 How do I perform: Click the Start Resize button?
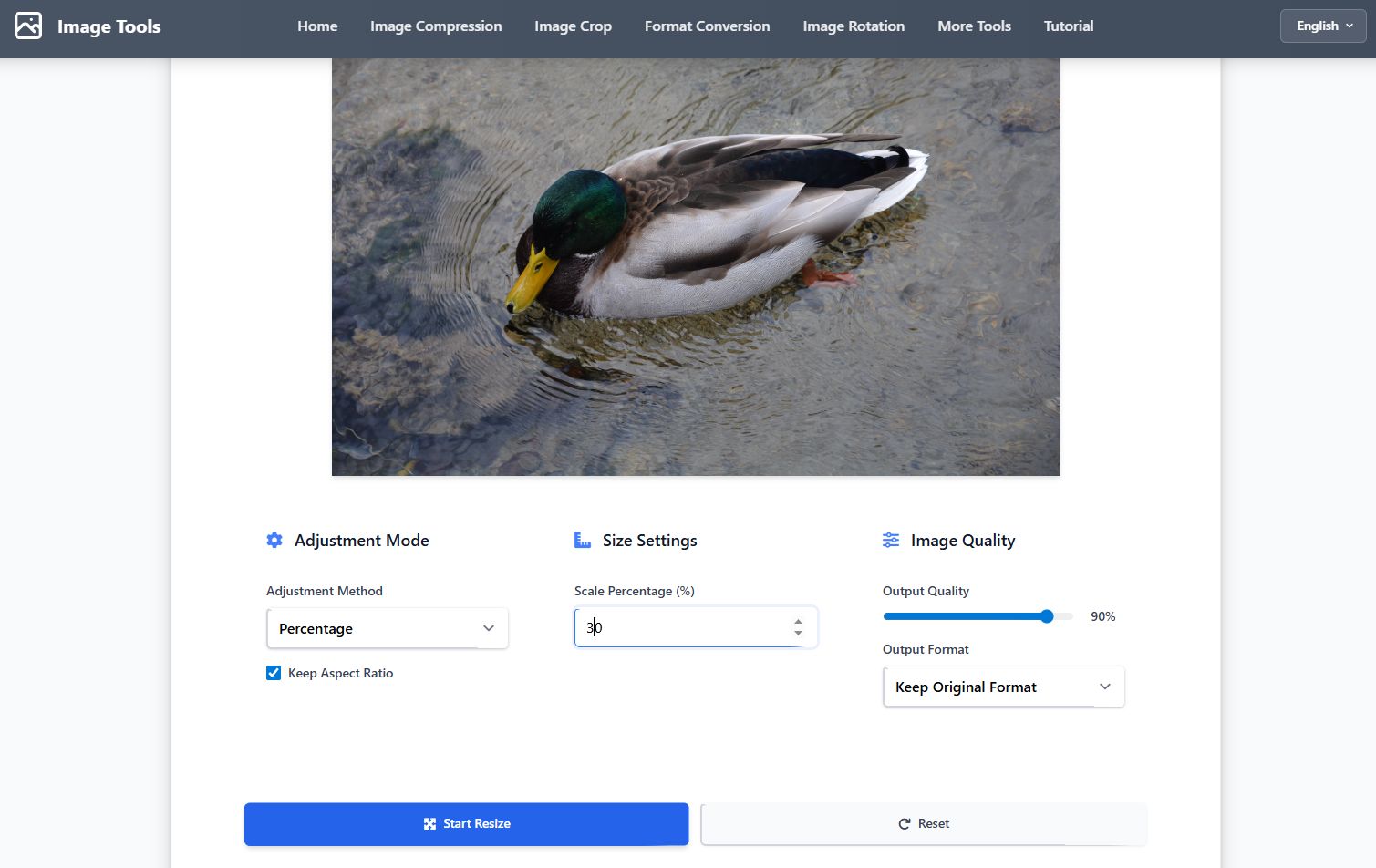466,823
